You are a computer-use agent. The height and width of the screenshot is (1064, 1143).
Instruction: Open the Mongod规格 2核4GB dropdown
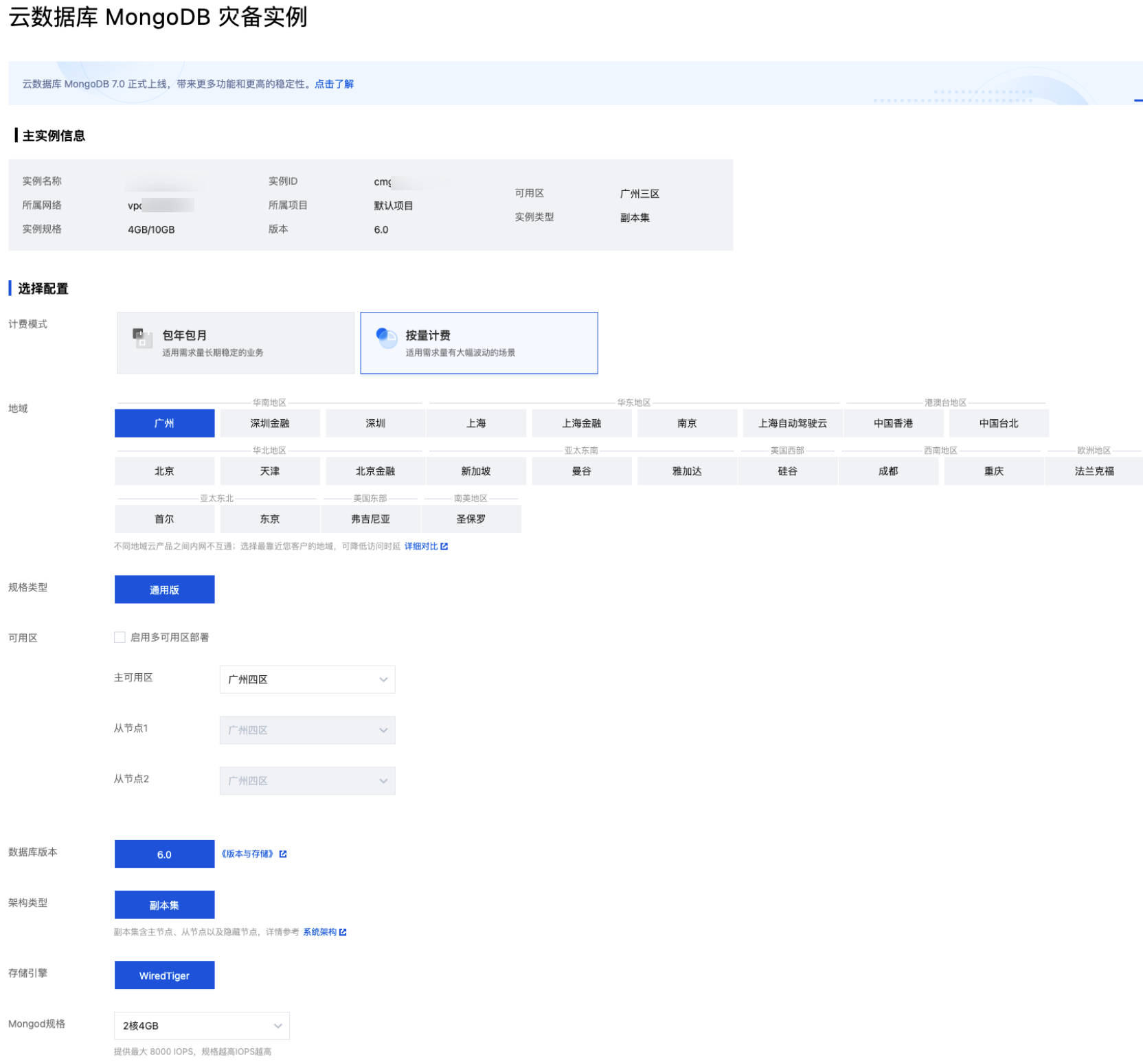point(201,1026)
